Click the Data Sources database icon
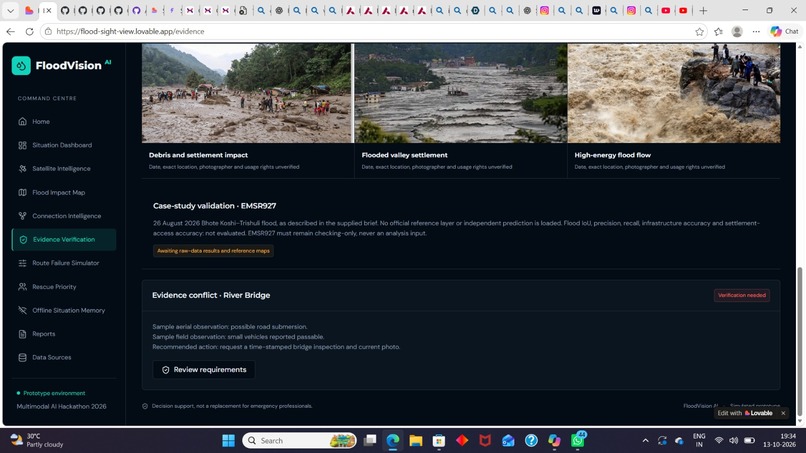This screenshot has height=453, width=806. click(23, 357)
